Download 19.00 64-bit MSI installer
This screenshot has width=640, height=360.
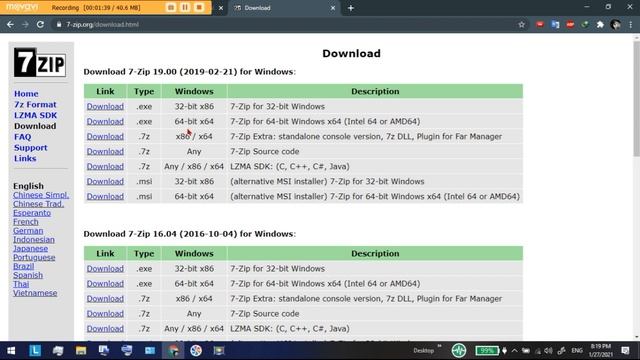105,197
